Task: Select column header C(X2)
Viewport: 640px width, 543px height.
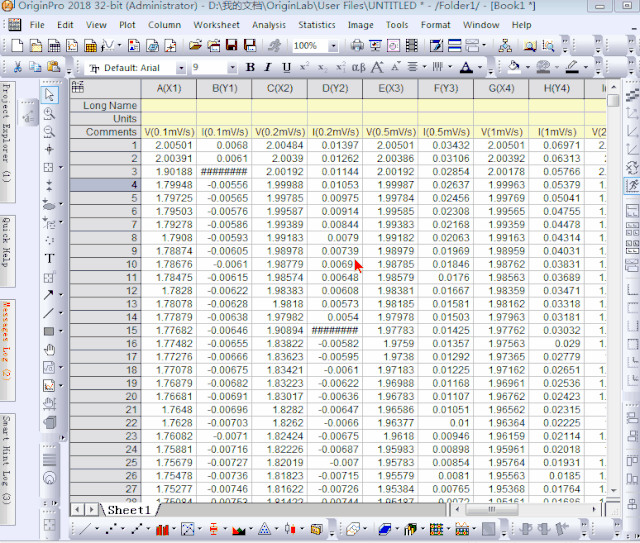Action: click(279, 89)
